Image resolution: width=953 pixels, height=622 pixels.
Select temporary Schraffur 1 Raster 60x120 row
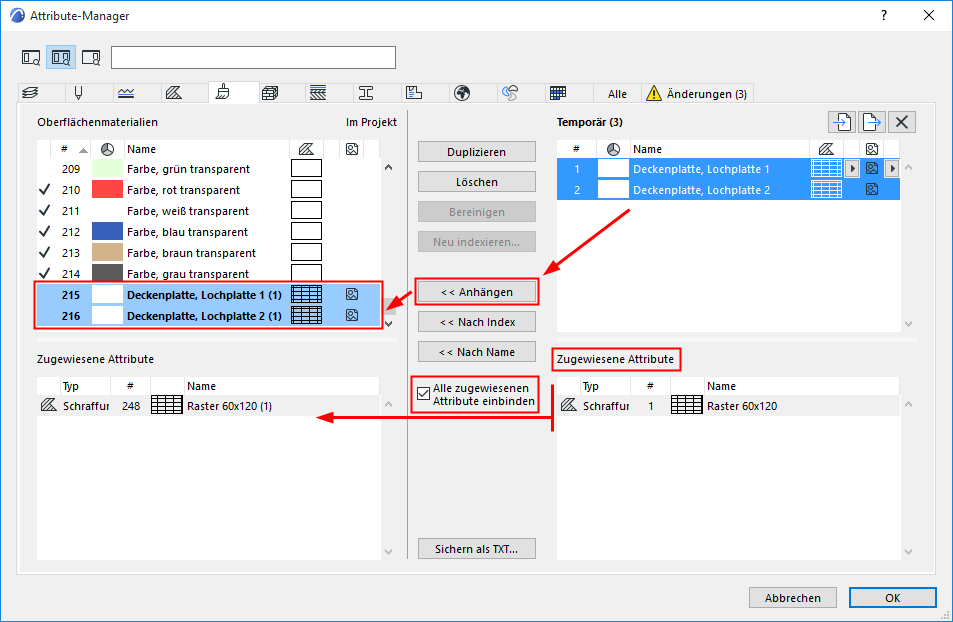pos(728,406)
